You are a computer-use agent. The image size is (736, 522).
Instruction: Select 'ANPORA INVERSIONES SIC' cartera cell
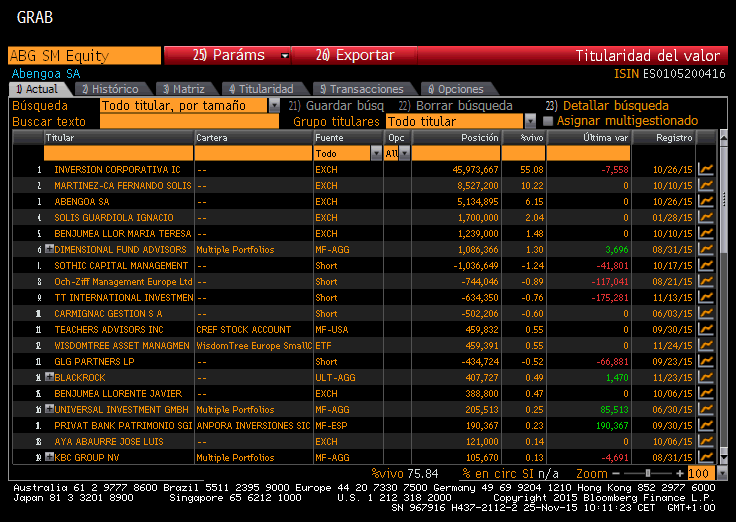pos(253,425)
